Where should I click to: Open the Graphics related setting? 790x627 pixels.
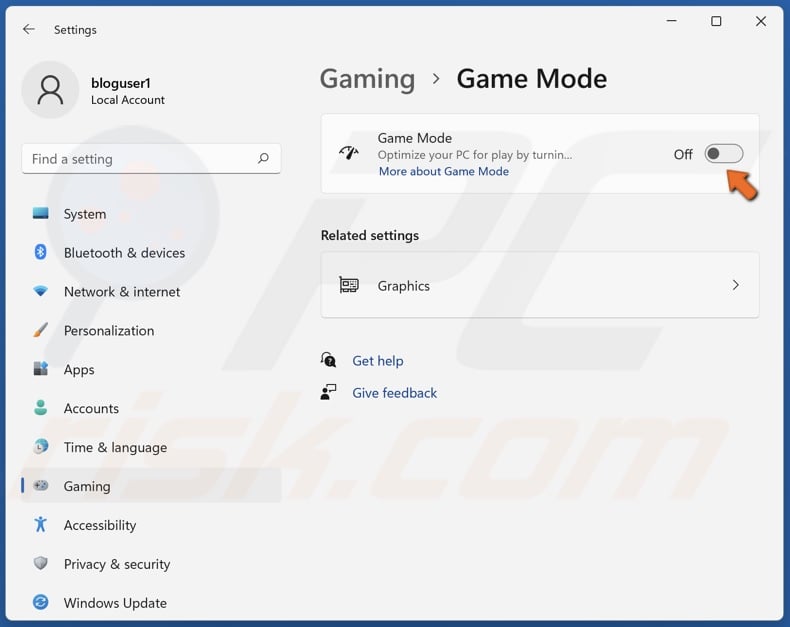point(540,285)
